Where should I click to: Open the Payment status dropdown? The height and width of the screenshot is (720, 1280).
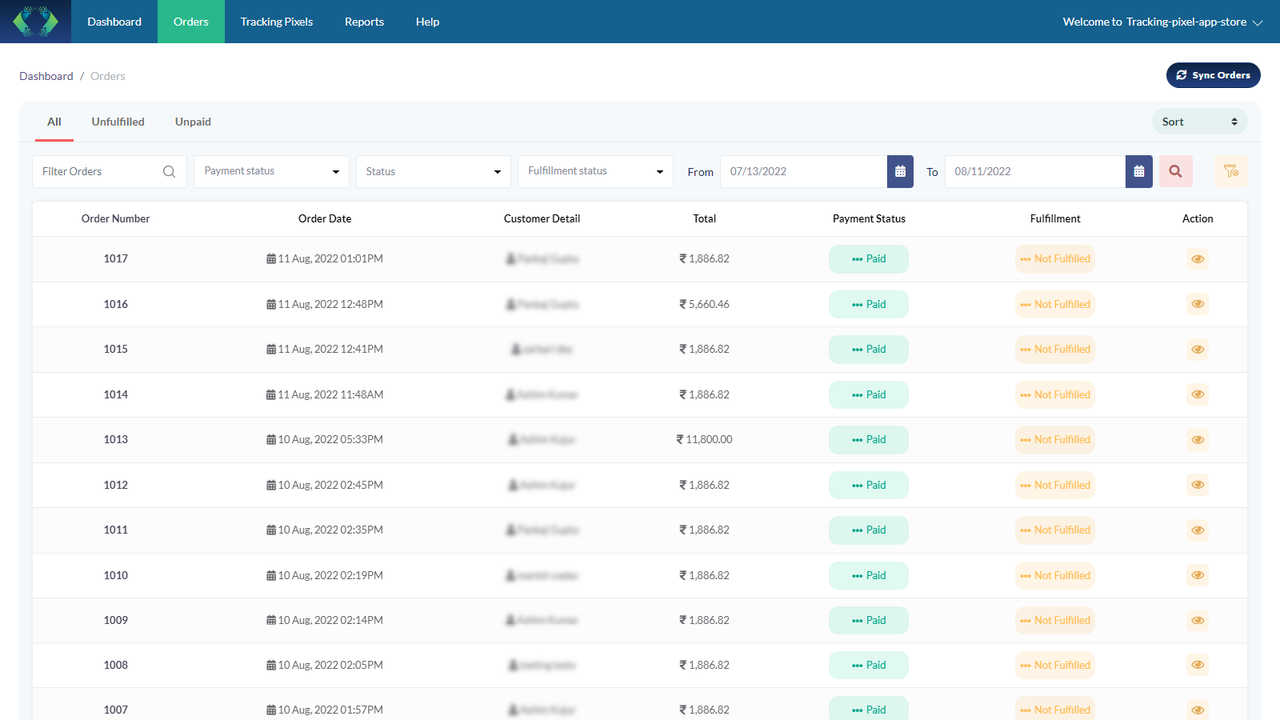[x=271, y=171]
